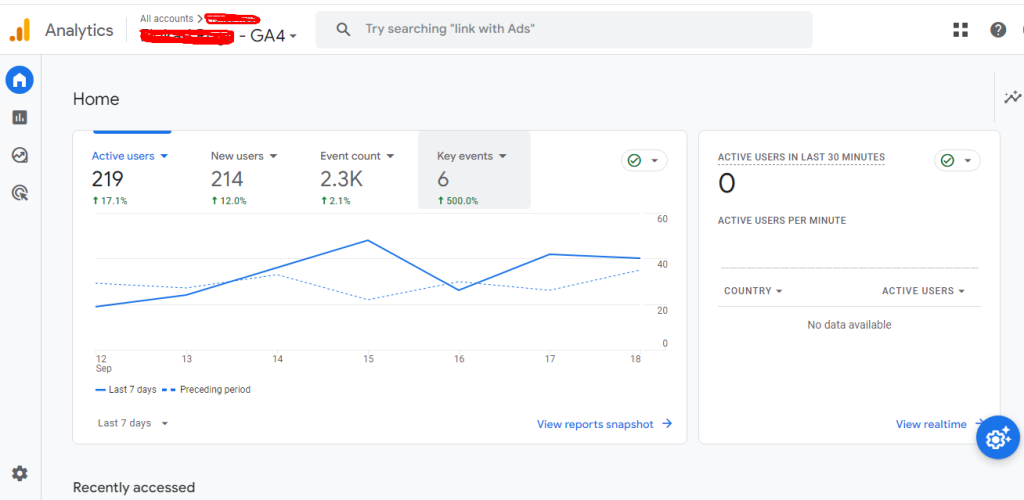Open Admin settings gear icon
Image resolution: width=1024 pixels, height=500 pixels.
20,473
